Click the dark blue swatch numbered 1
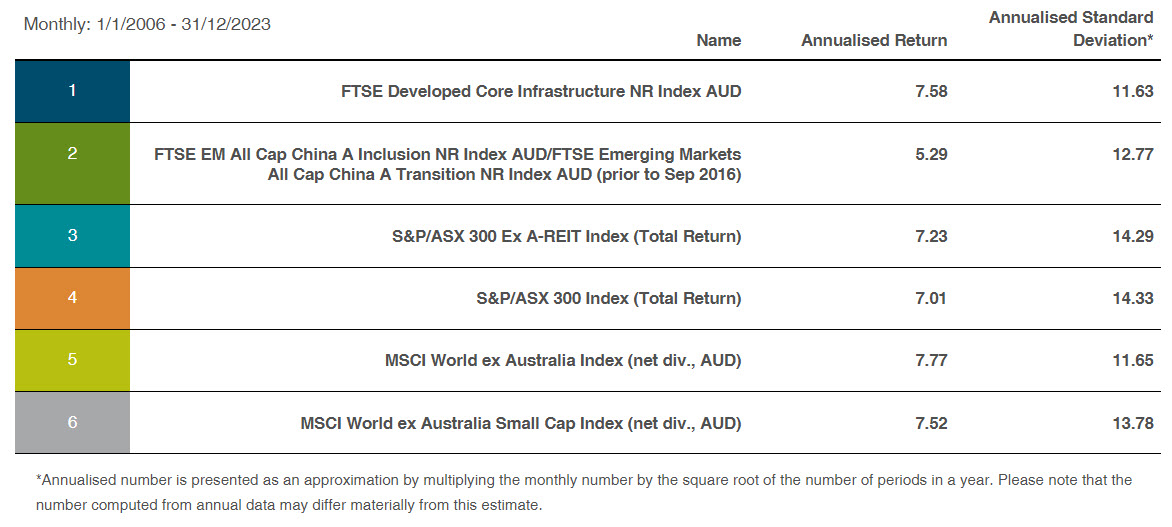The image size is (1172, 527). click(72, 91)
